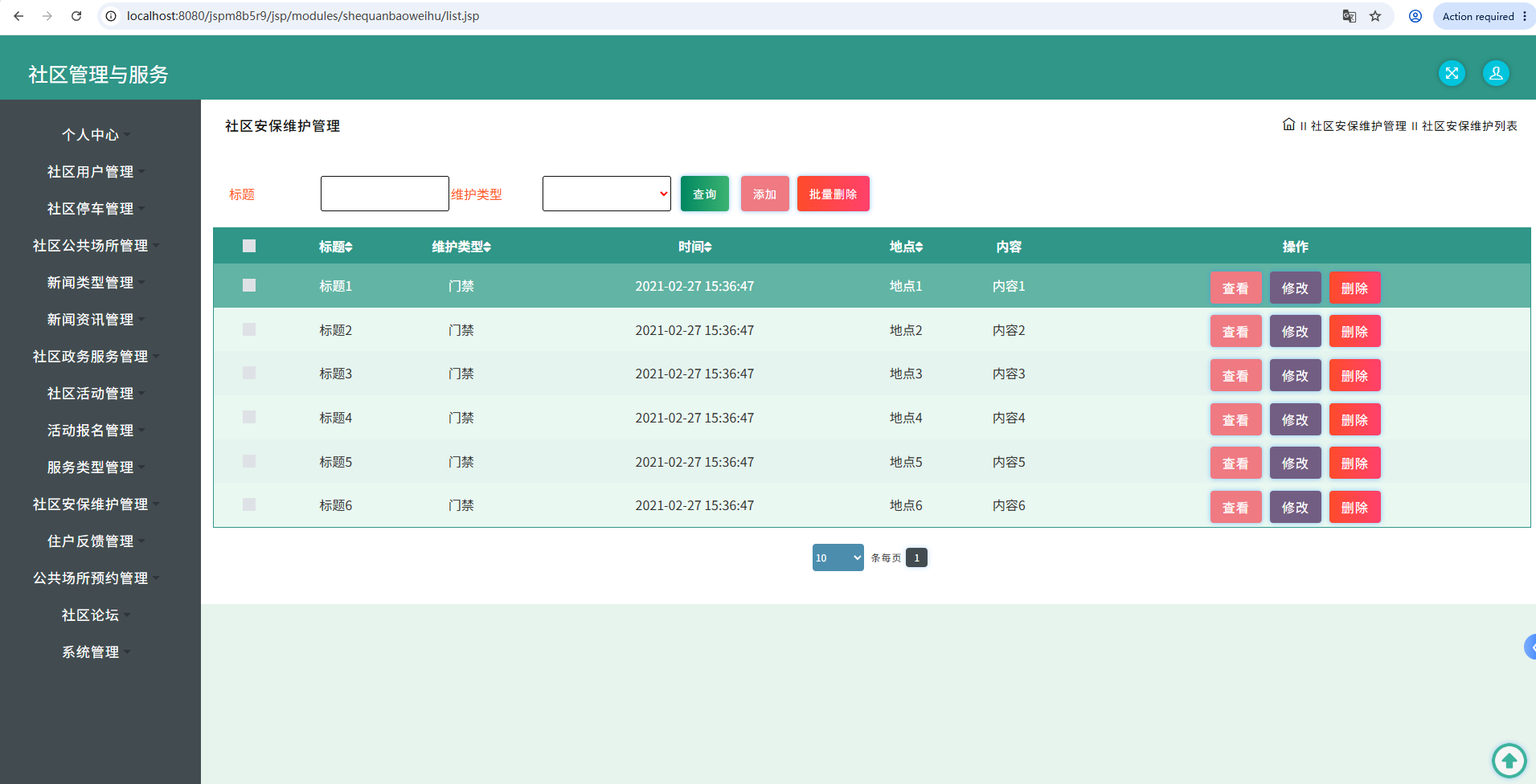Click the 查询 search button
The width and height of the screenshot is (1536, 784).
pos(705,194)
